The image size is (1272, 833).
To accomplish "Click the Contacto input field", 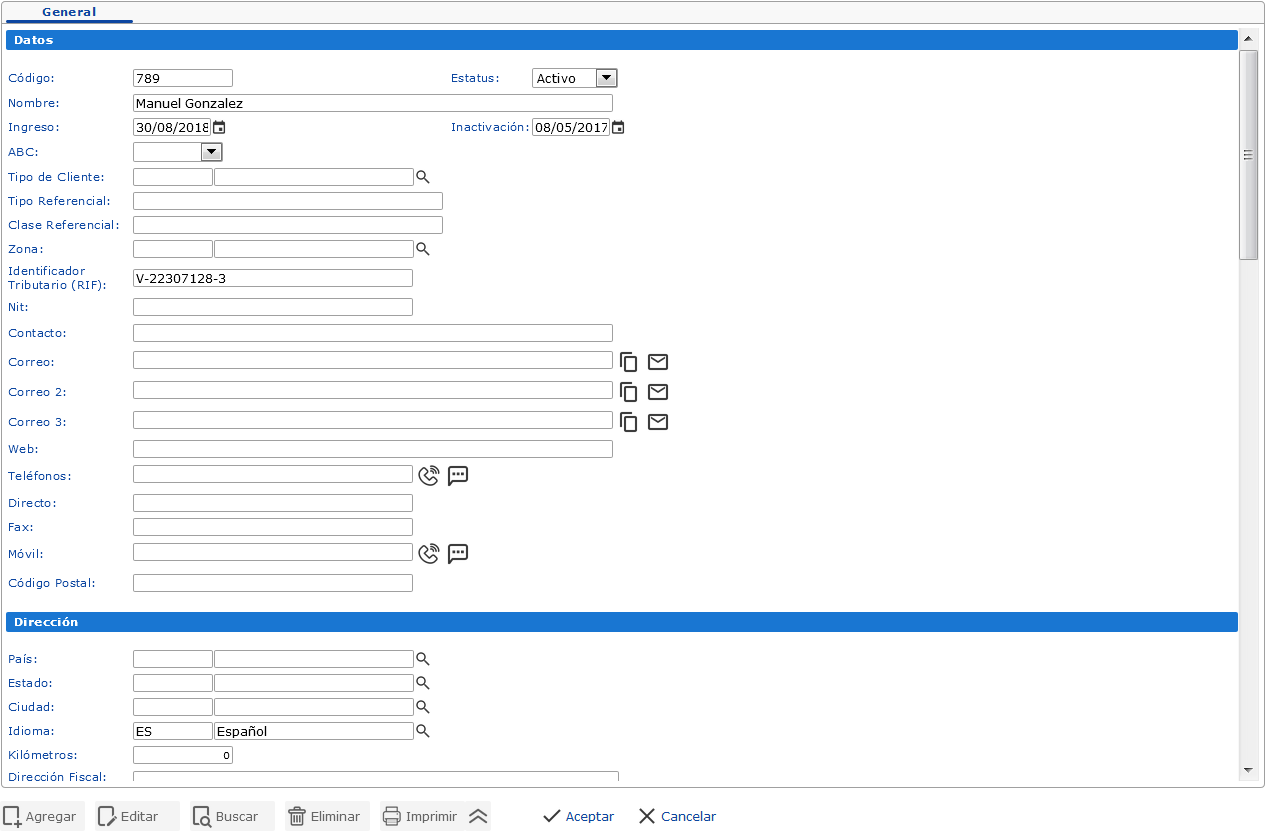I will (373, 333).
